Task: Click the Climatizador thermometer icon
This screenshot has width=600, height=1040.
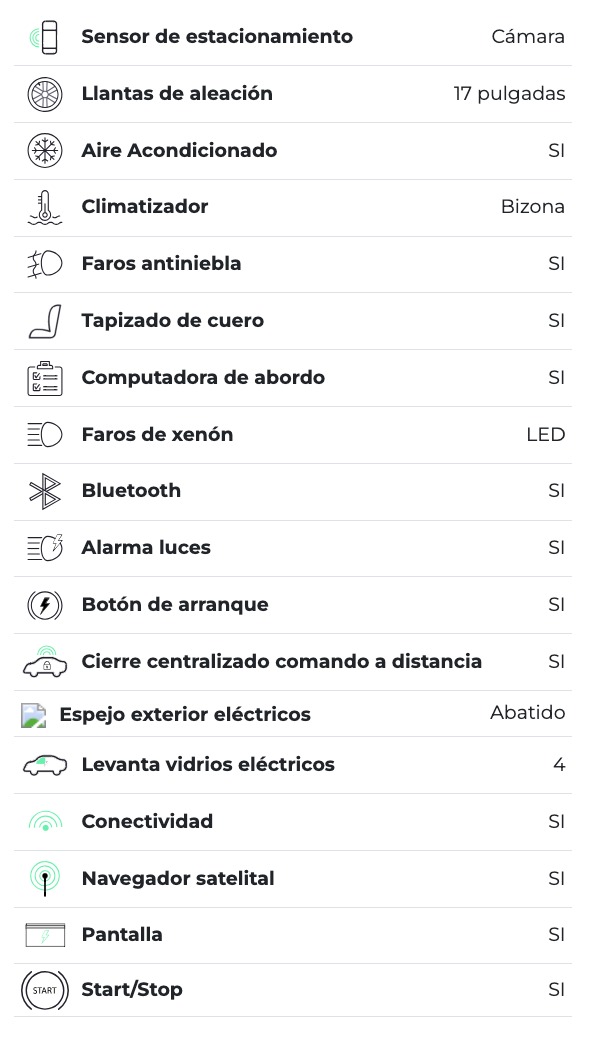Action: coord(44,207)
